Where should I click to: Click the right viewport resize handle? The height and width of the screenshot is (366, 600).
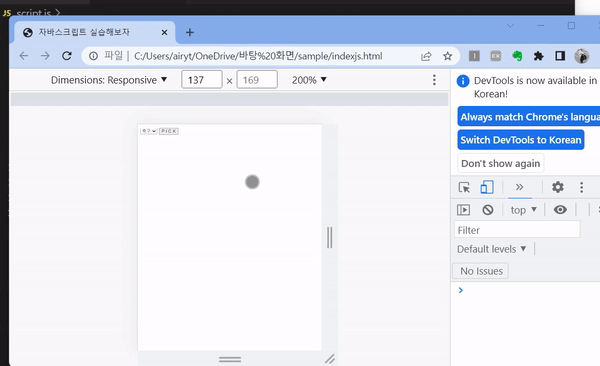pos(329,237)
